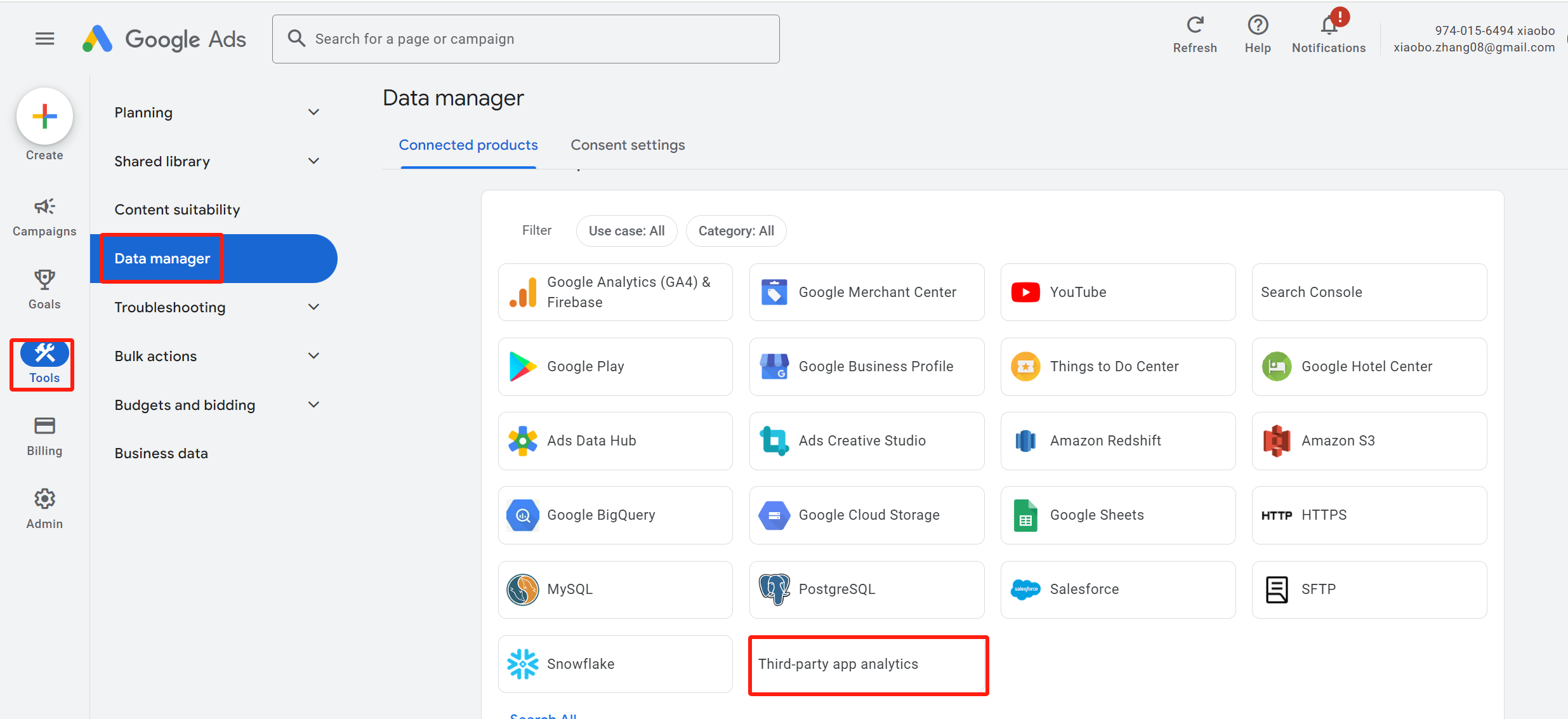This screenshot has width=1568, height=719.
Task: Click the Google Business Profile icon
Action: pyautogui.click(x=774, y=367)
